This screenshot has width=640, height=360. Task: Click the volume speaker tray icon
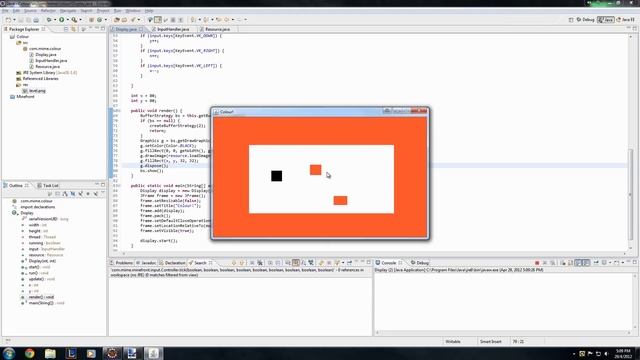pyautogui.click(x=606, y=353)
